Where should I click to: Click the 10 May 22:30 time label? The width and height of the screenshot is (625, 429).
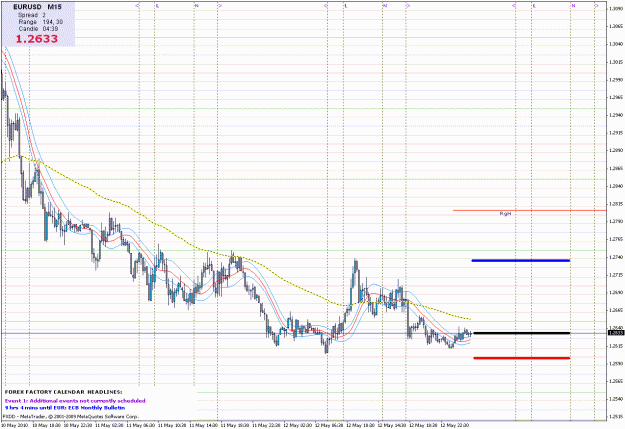pyautogui.click(x=78, y=425)
